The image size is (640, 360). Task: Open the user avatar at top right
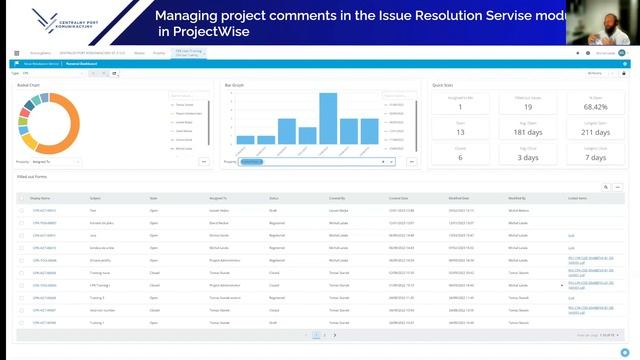click(622, 53)
